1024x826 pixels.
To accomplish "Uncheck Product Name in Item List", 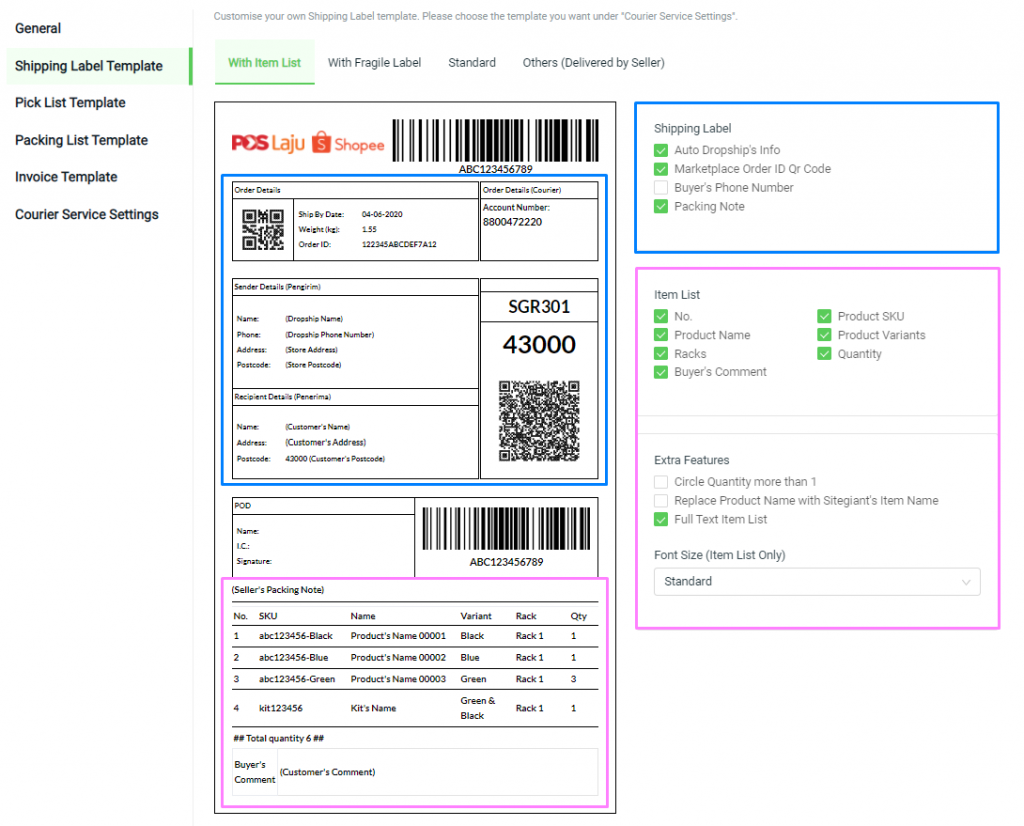I will (x=661, y=335).
